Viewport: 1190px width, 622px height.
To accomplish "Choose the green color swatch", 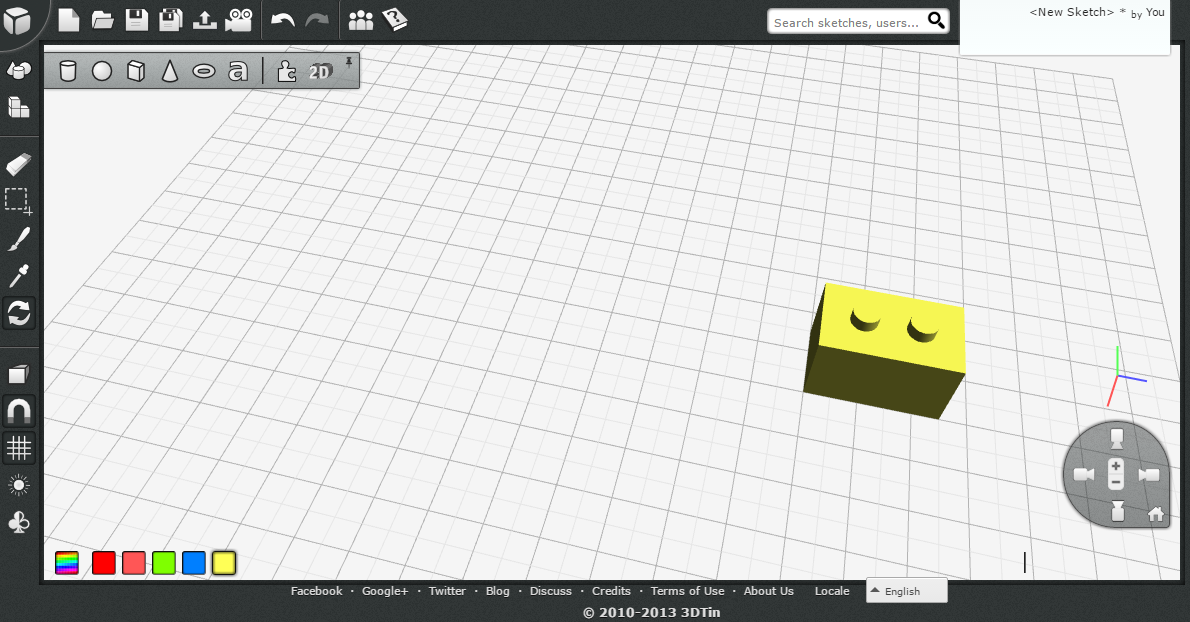I will [164, 563].
